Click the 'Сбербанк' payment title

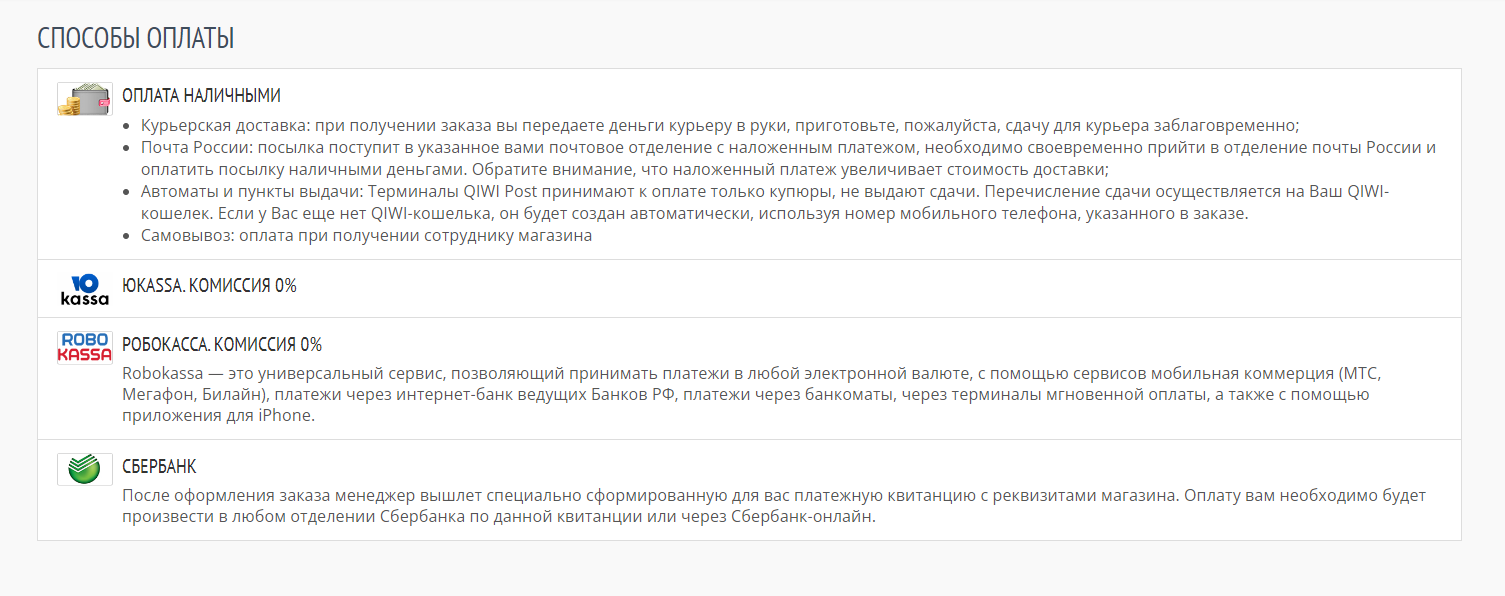pos(159,467)
